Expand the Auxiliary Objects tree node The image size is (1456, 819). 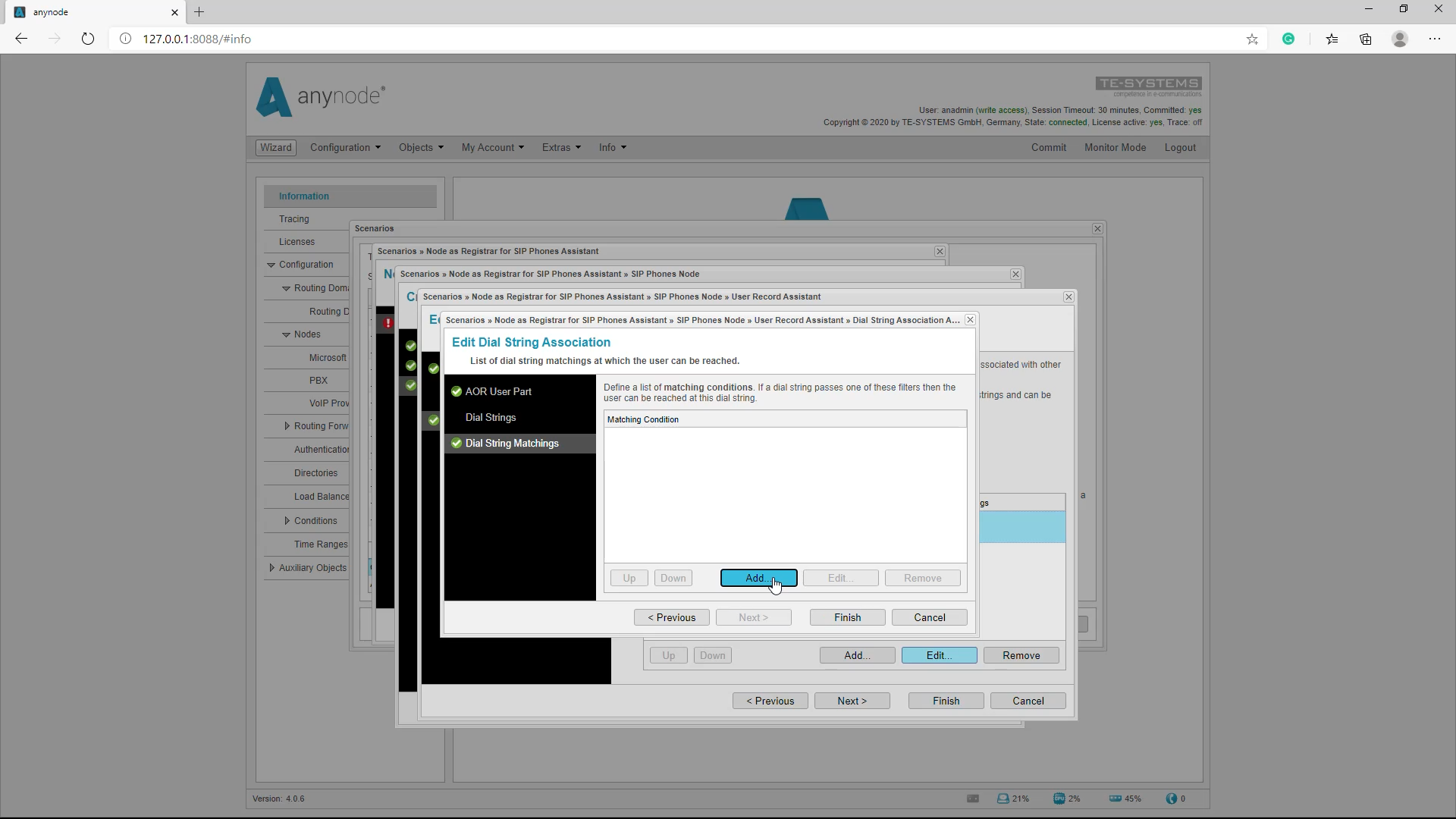pyautogui.click(x=271, y=568)
